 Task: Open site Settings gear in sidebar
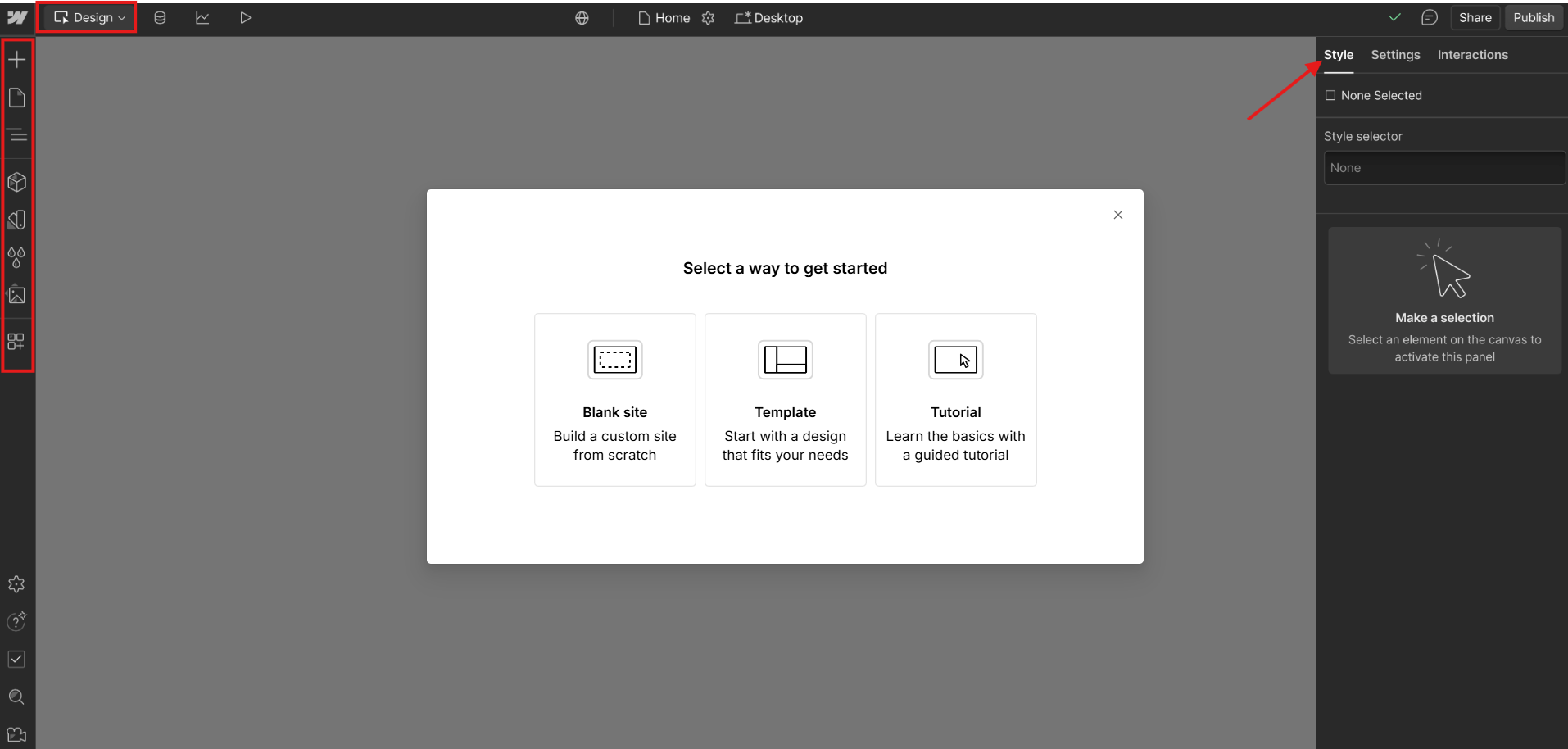[x=16, y=584]
